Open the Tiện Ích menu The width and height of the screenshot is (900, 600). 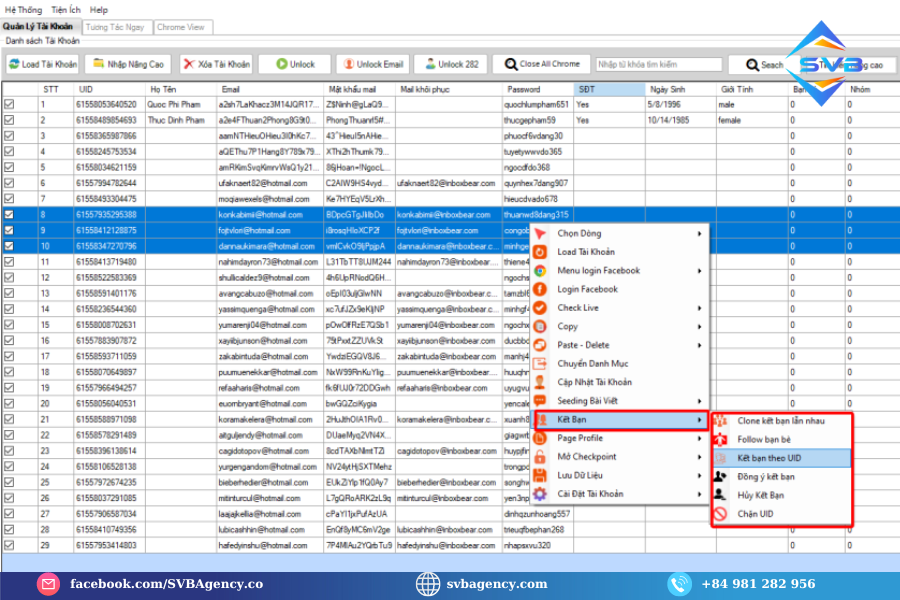pos(66,9)
